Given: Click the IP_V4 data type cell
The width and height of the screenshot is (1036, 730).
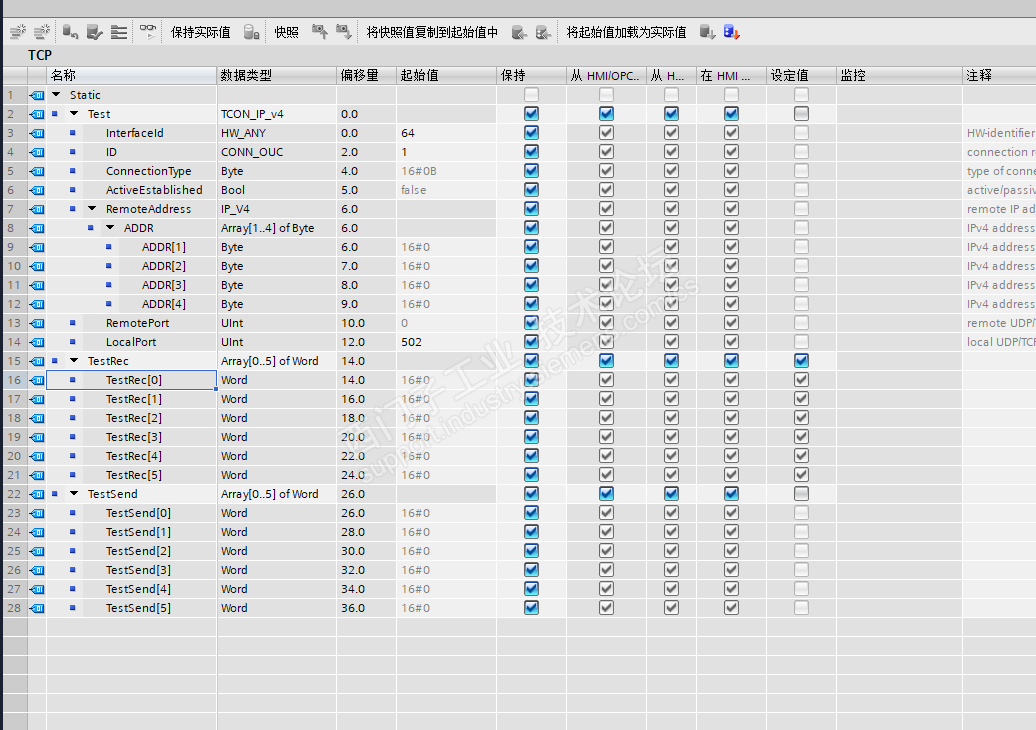Looking at the screenshot, I should click(277, 209).
